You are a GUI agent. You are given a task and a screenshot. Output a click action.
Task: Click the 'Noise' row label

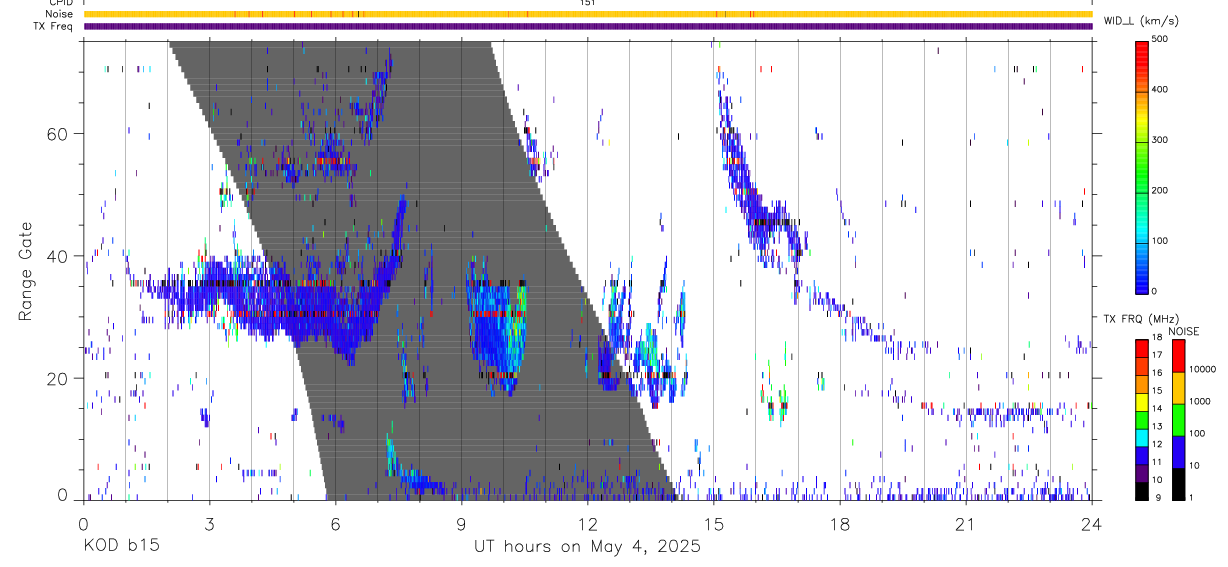click(x=60, y=14)
